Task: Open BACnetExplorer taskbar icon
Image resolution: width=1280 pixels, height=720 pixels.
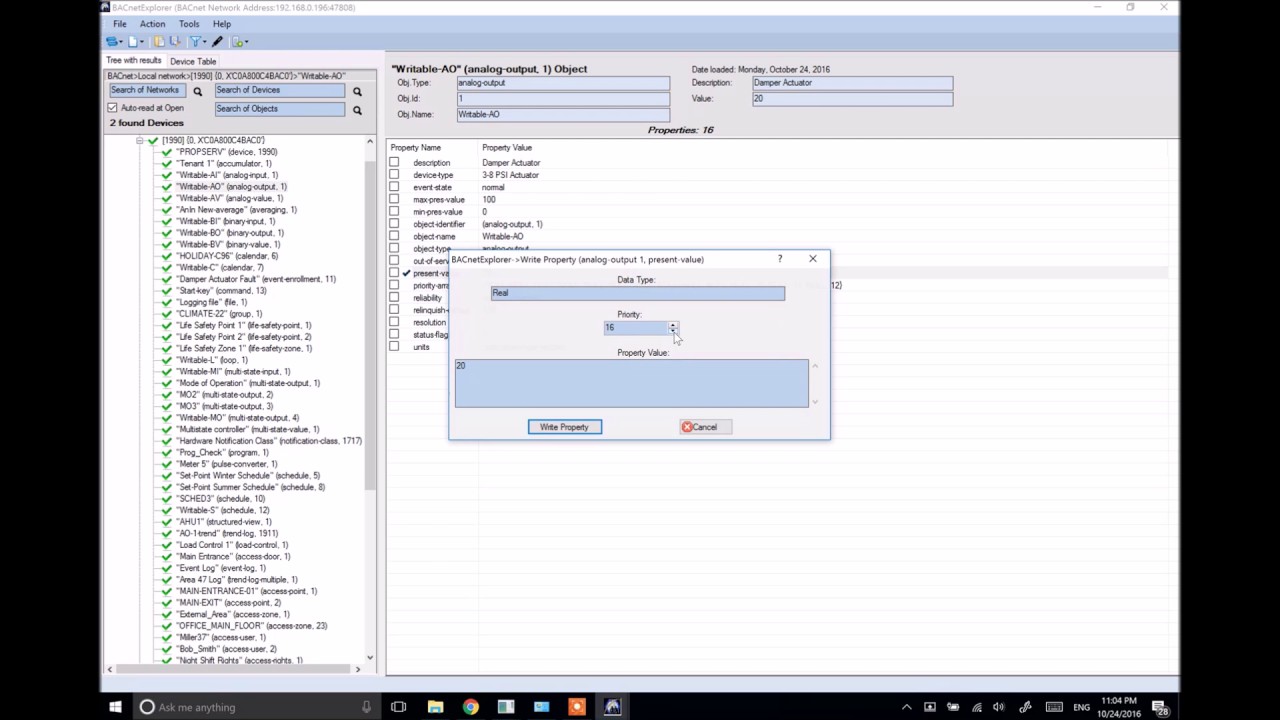Action: [x=612, y=707]
